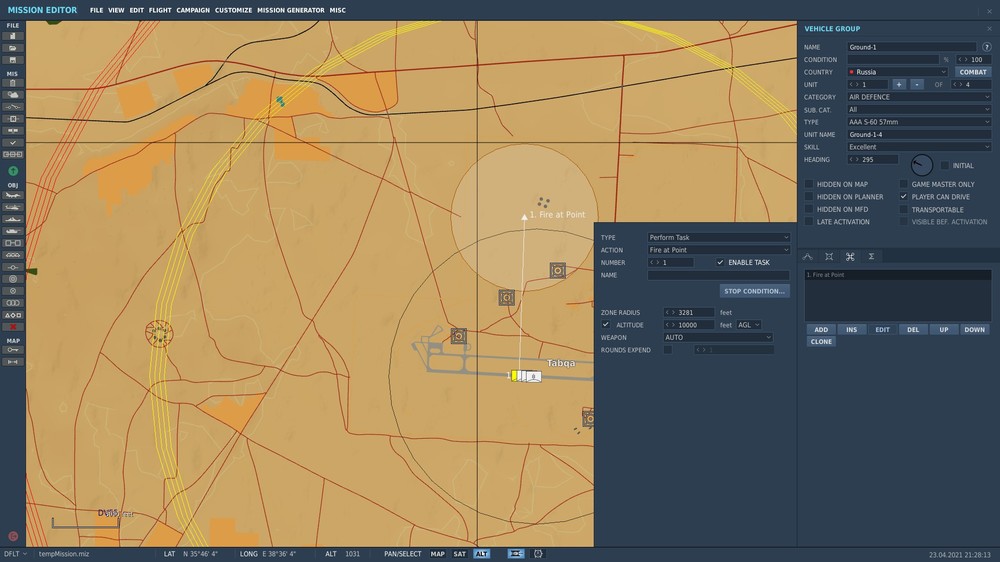This screenshot has width=1000, height=562.
Task: Click the Unit Name input field
Action: [918, 134]
